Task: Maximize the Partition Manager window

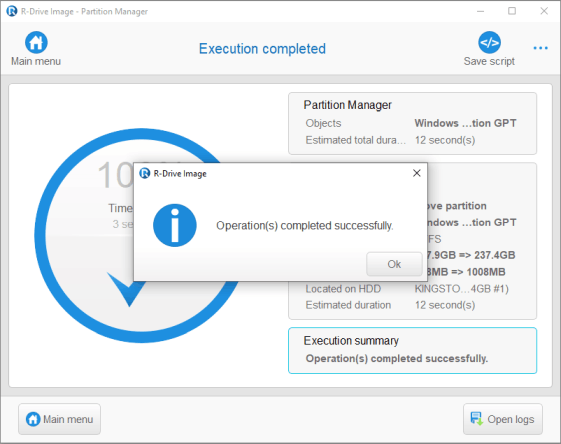Action: click(512, 11)
